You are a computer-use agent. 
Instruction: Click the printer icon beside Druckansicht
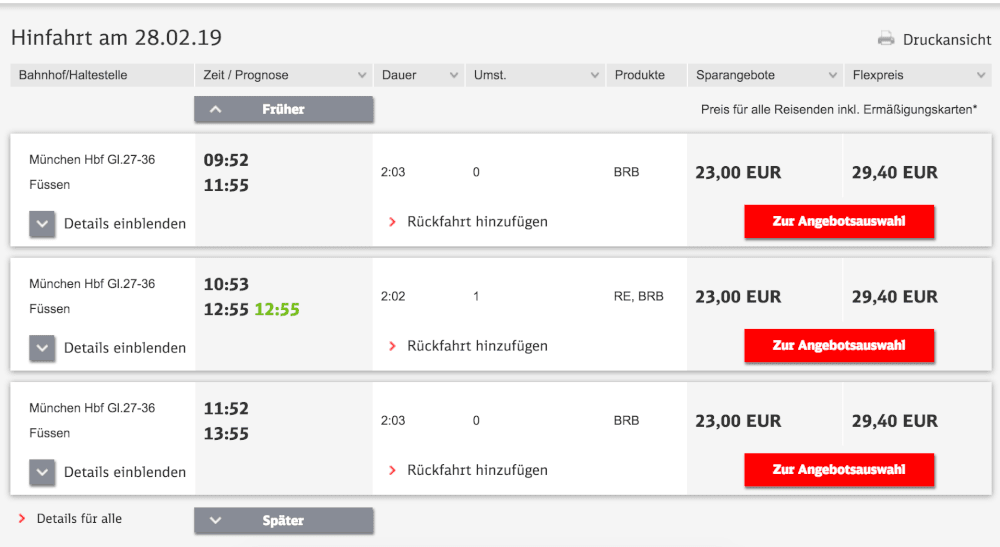coord(886,40)
